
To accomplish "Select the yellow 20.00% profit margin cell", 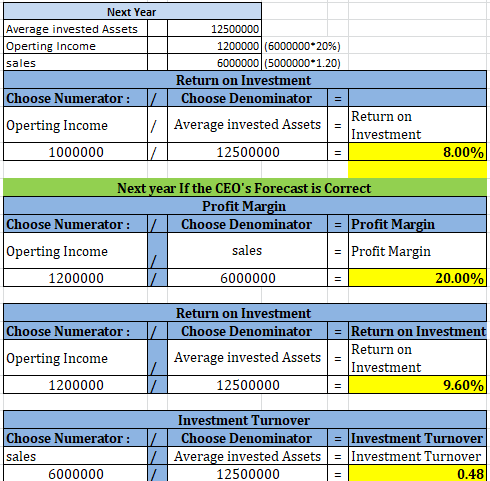I will pos(417,278).
